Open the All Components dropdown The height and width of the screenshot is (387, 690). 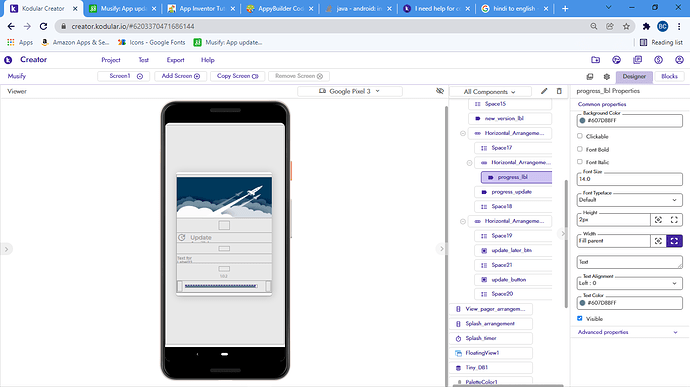(489, 92)
